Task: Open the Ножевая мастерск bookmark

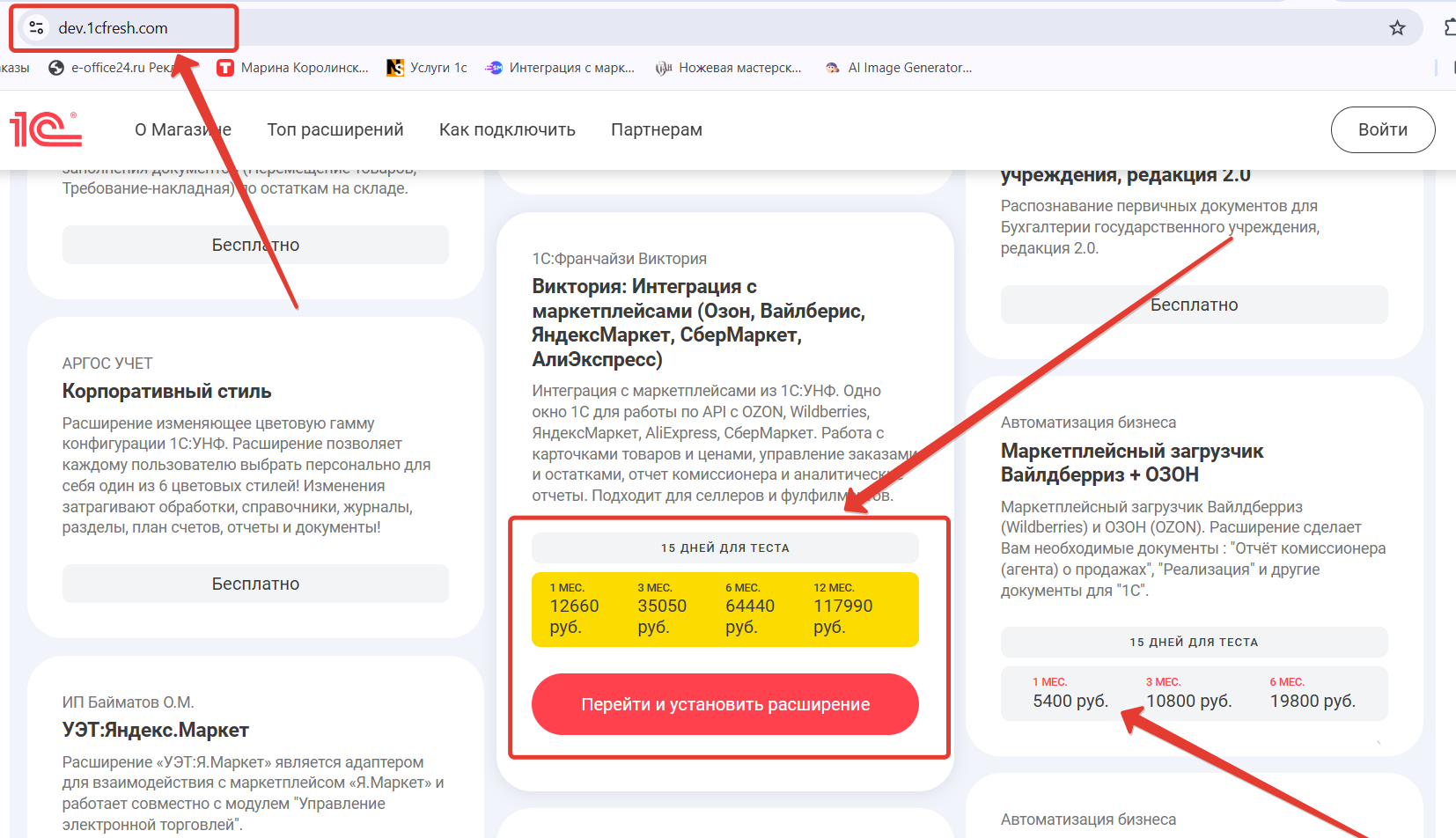Action: tap(729, 68)
